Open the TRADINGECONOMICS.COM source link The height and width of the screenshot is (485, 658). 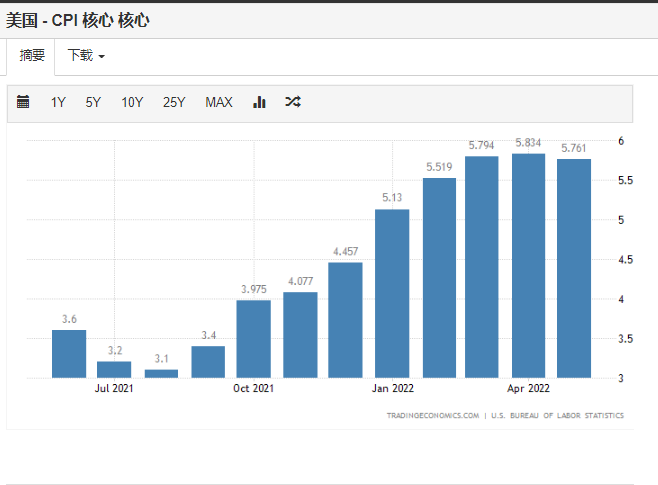433,415
